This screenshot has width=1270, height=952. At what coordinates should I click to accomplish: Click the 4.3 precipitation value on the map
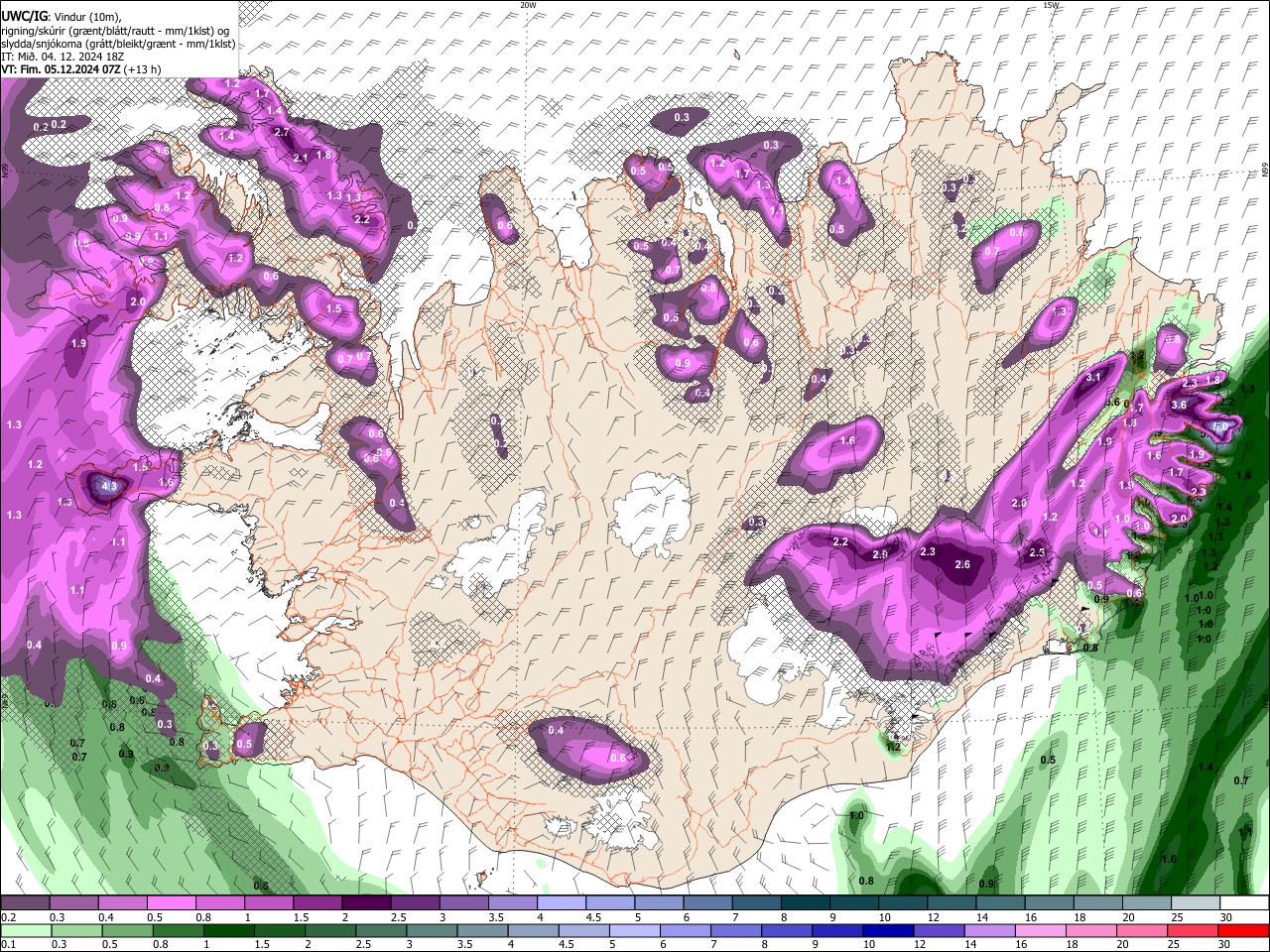[x=109, y=487]
